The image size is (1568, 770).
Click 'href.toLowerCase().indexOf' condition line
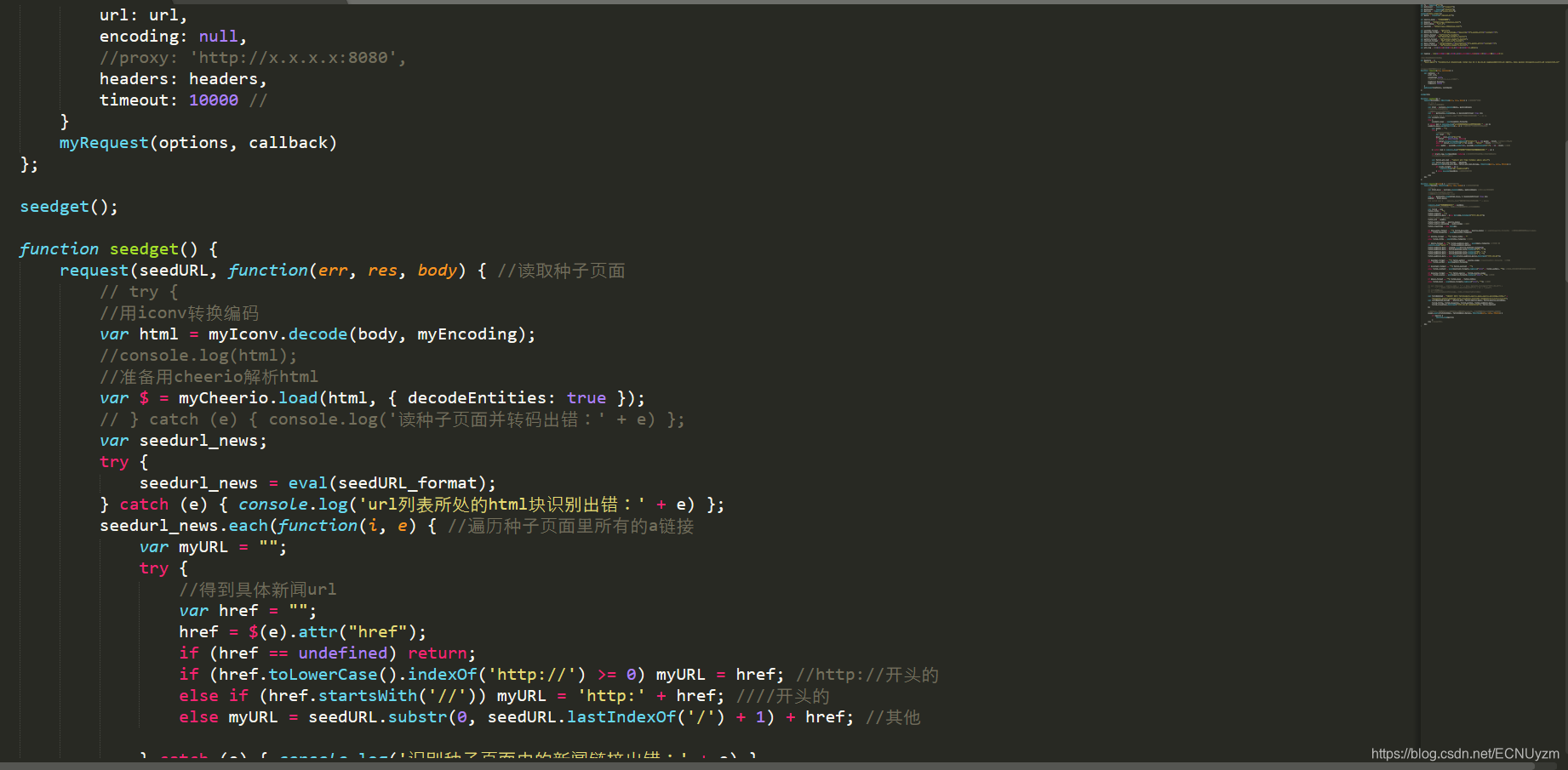[482, 675]
